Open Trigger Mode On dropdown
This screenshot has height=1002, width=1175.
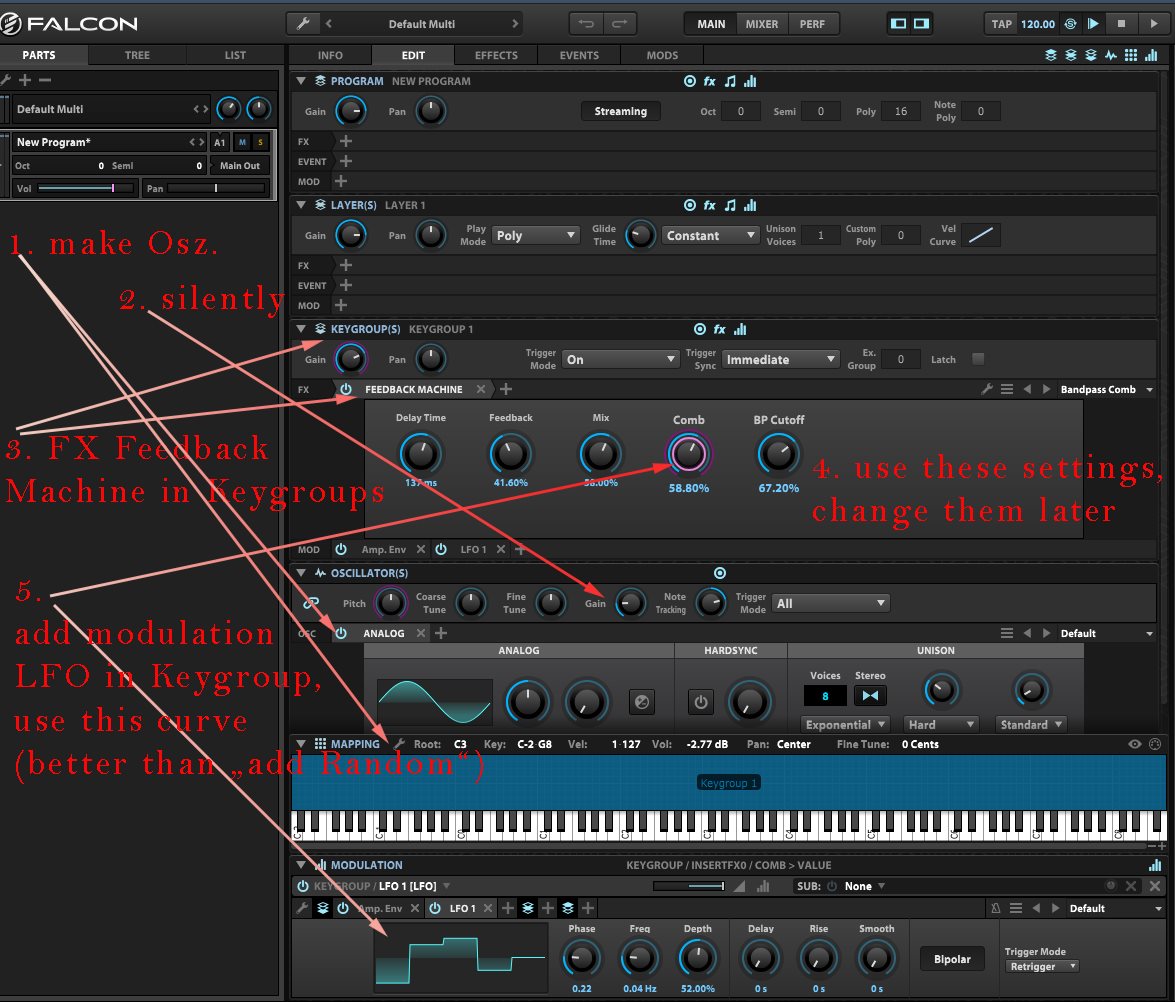(x=620, y=359)
